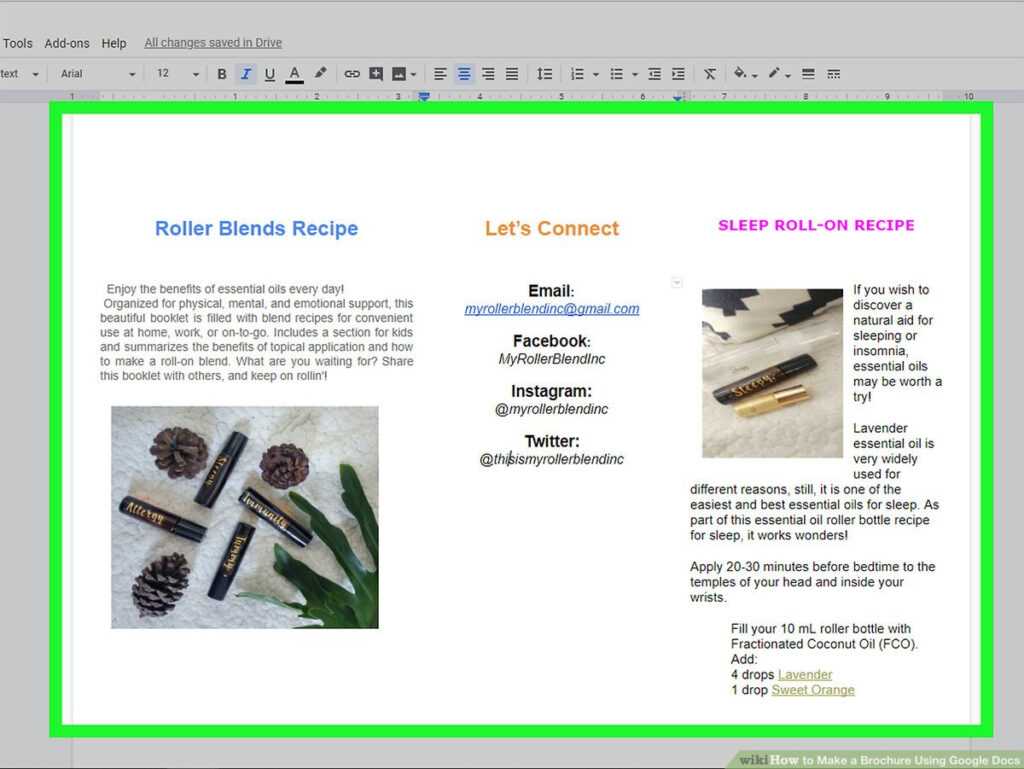Open the Add-ons menu

coord(67,43)
